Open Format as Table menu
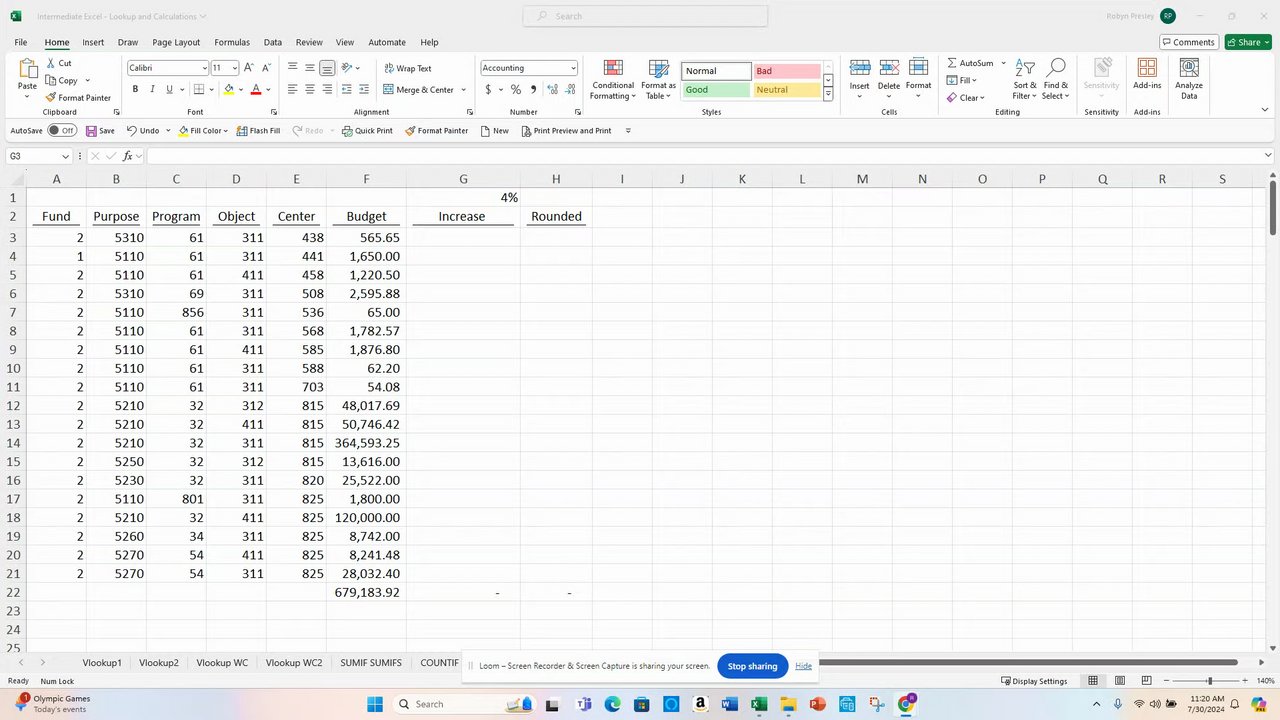The height and width of the screenshot is (720, 1280). (658, 79)
